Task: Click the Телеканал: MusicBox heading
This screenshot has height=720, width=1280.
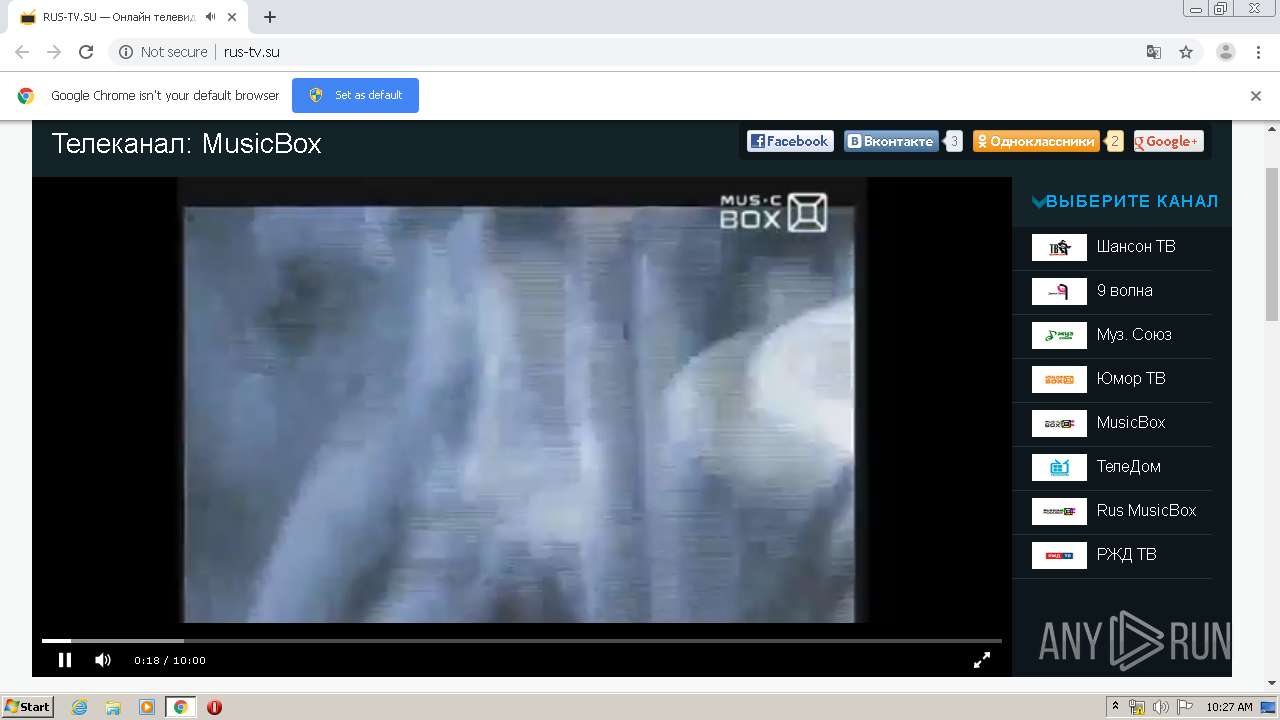Action: 186,143
